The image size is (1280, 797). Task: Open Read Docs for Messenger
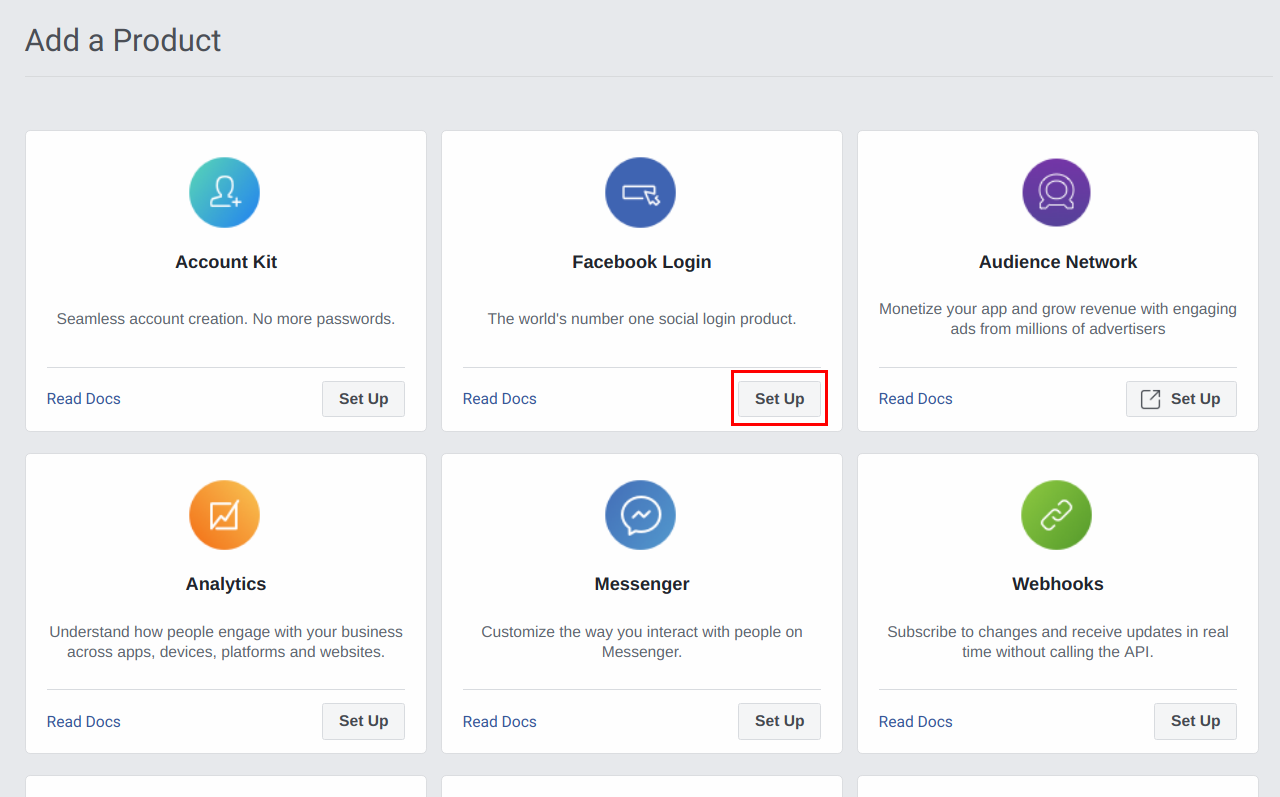point(500,722)
